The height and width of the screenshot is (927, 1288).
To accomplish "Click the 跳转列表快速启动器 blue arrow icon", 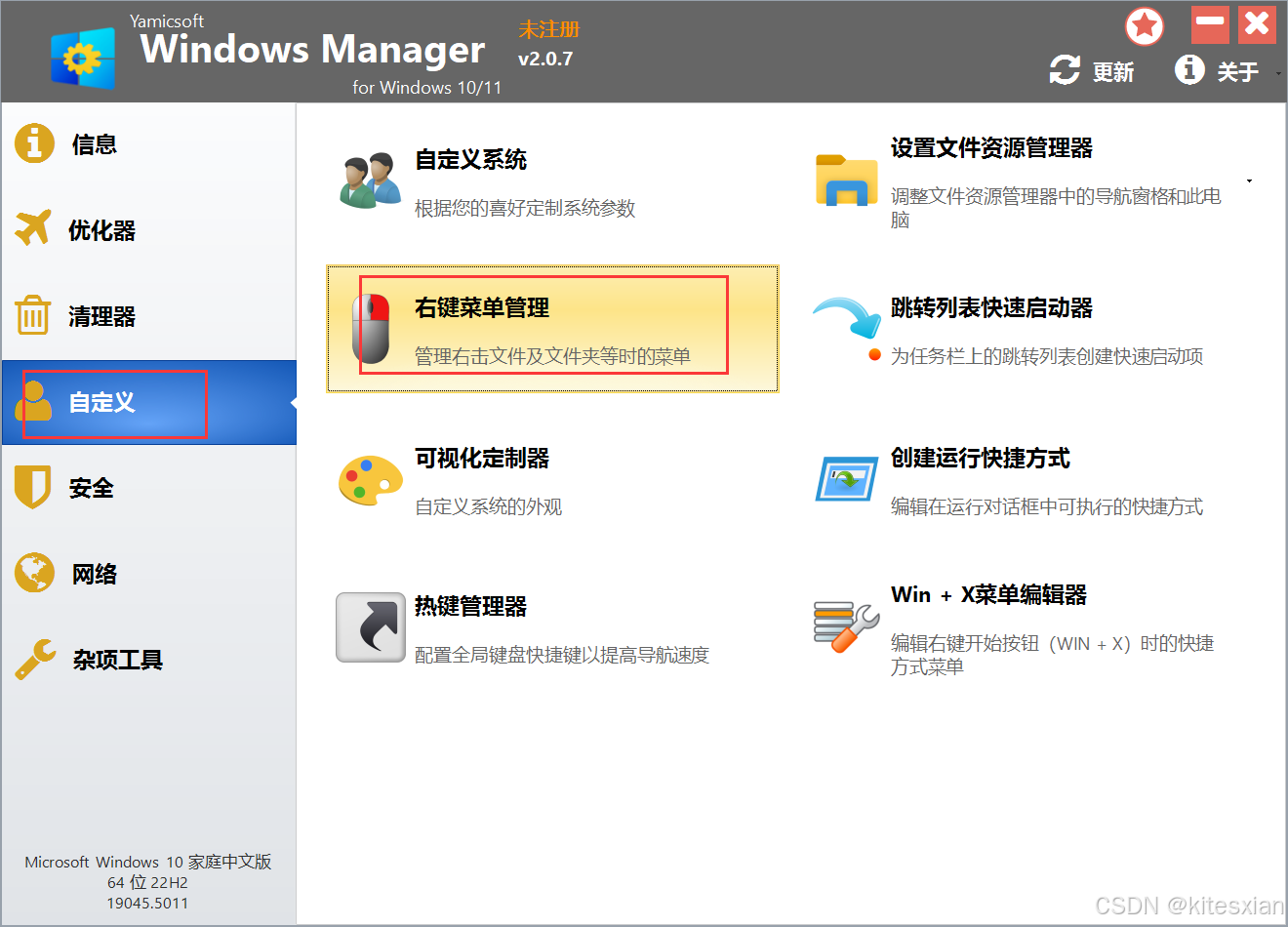I will [847, 320].
